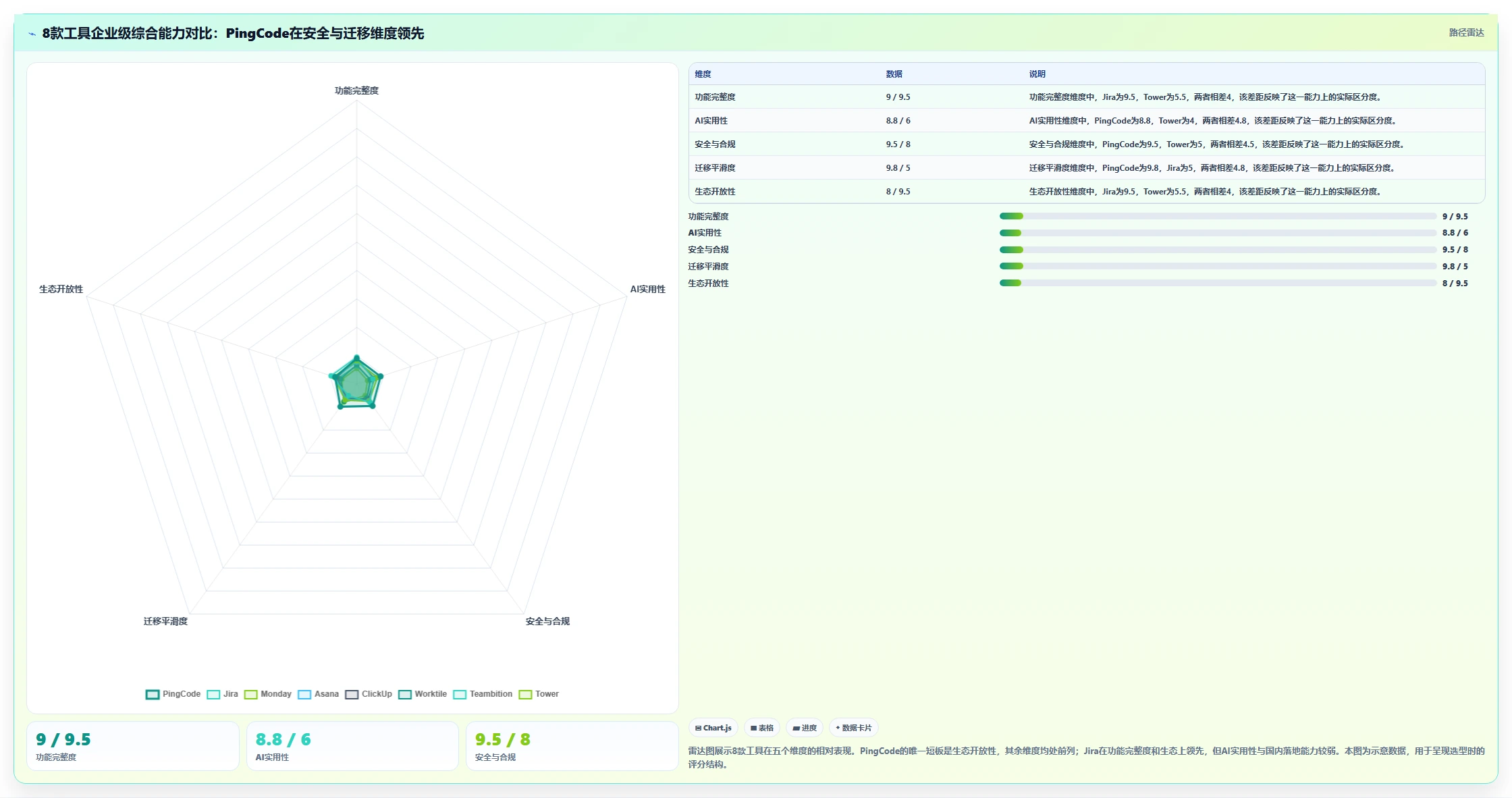Image resolution: width=1512 pixels, height=798 pixels.
Task: Click the AI实用性 radar axis label
Action: click(647, 289)
